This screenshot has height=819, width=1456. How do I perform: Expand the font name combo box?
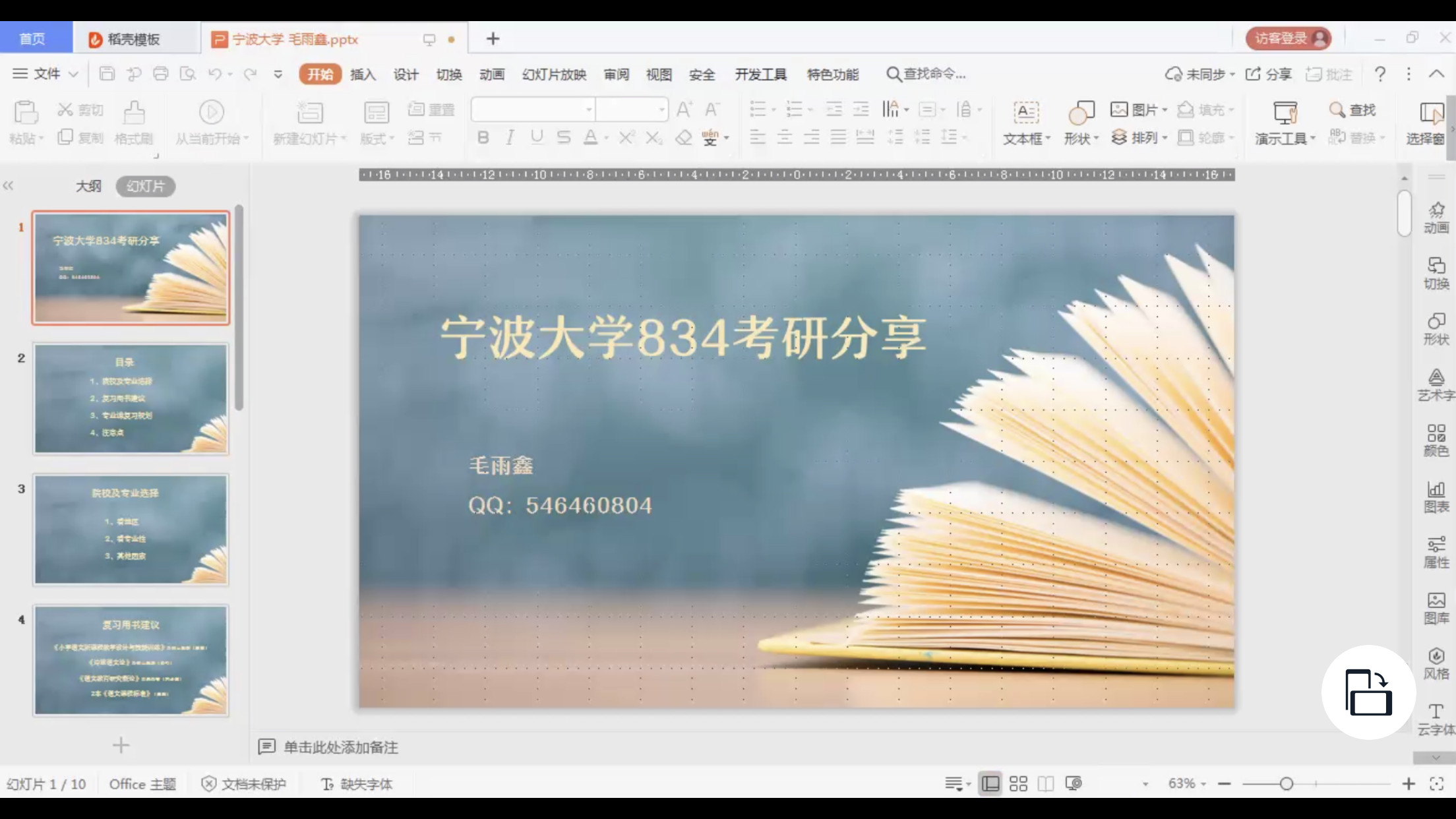coord(589,109)
